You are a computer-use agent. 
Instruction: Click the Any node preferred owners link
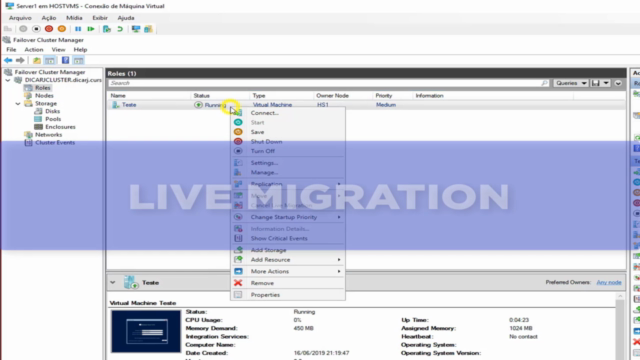click(609, 282)
